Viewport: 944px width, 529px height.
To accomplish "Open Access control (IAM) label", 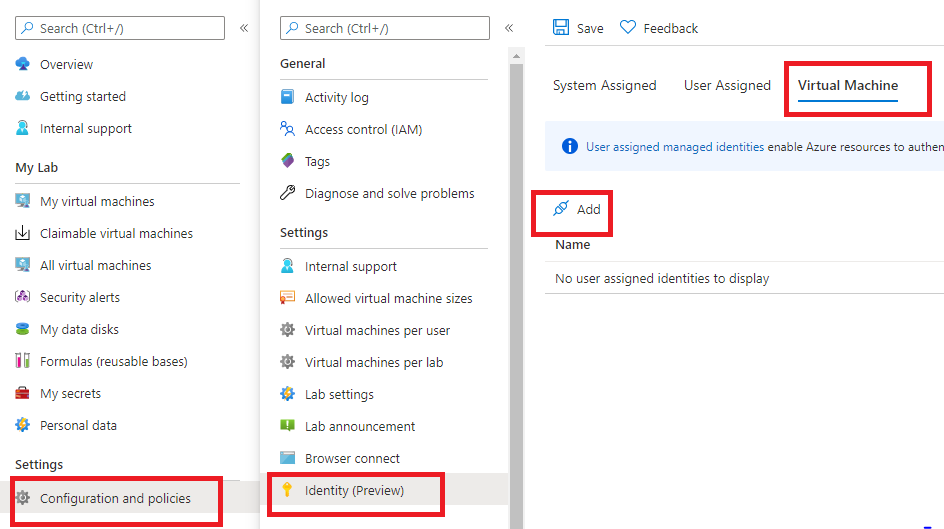I will [363, 129].
